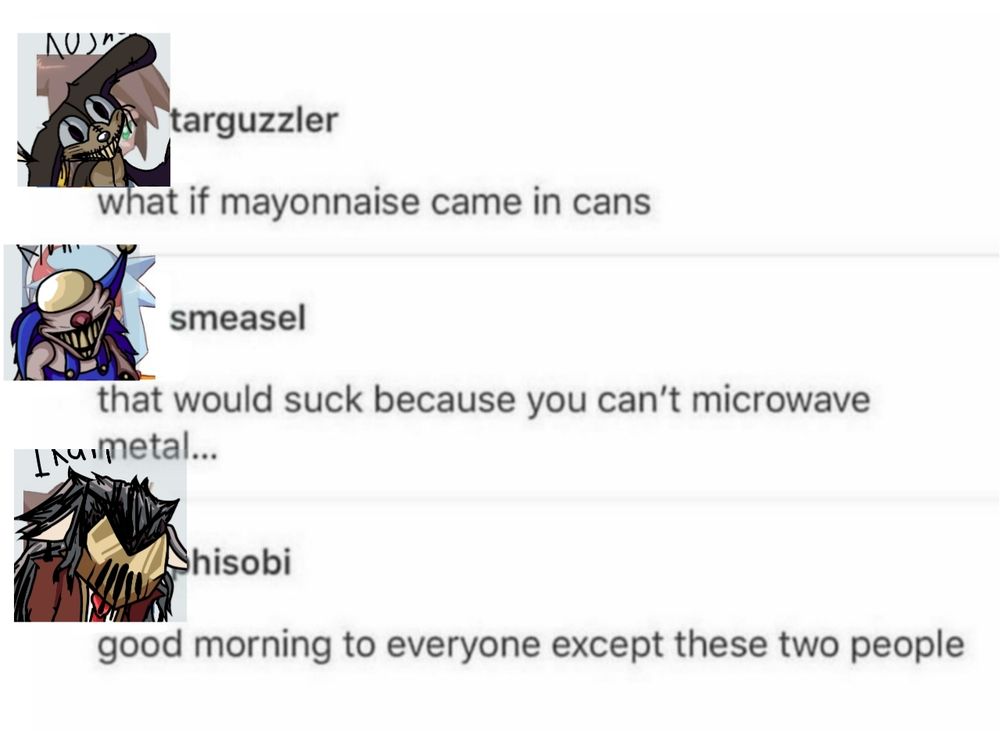Click the 'that would suck because' reply line

click(x=483, y=400)
